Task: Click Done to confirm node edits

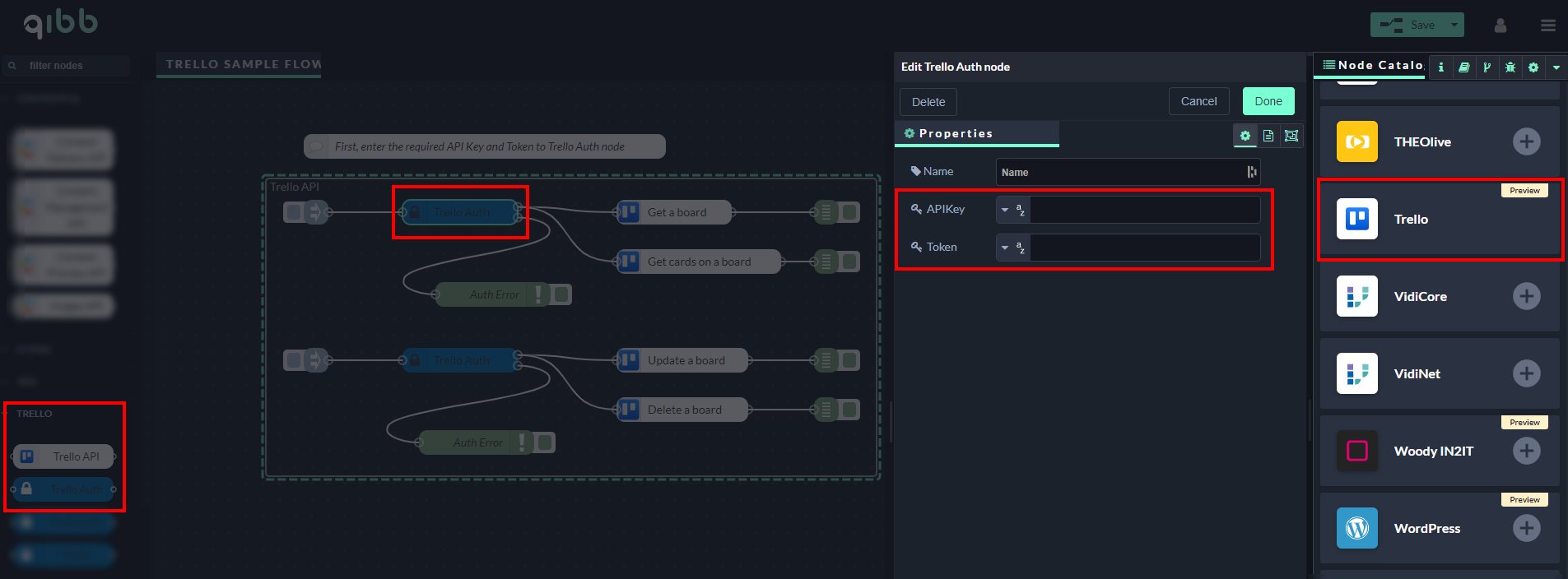Action: (x=1268, y=101)
